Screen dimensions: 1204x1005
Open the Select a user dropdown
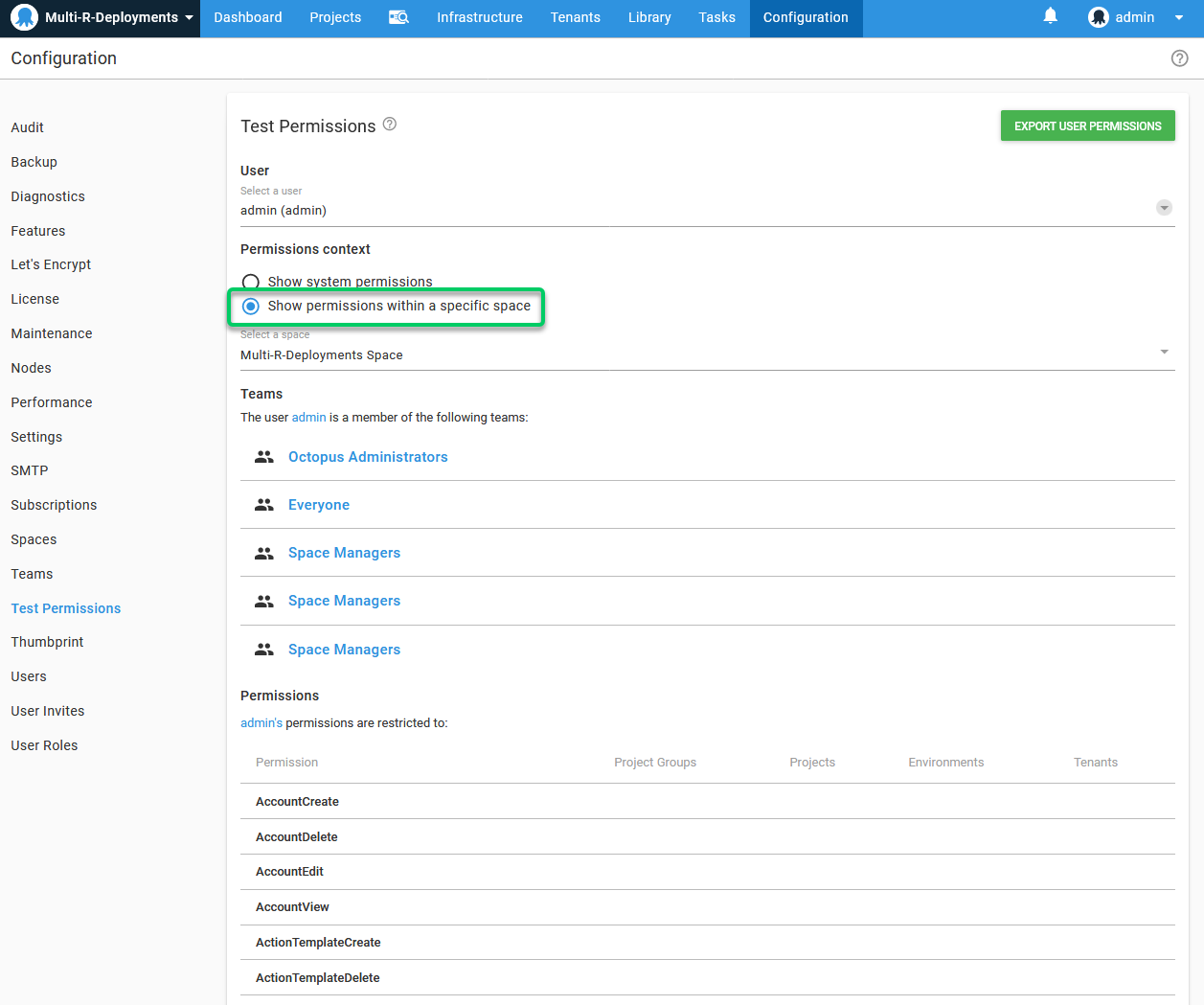(1164, 208)
